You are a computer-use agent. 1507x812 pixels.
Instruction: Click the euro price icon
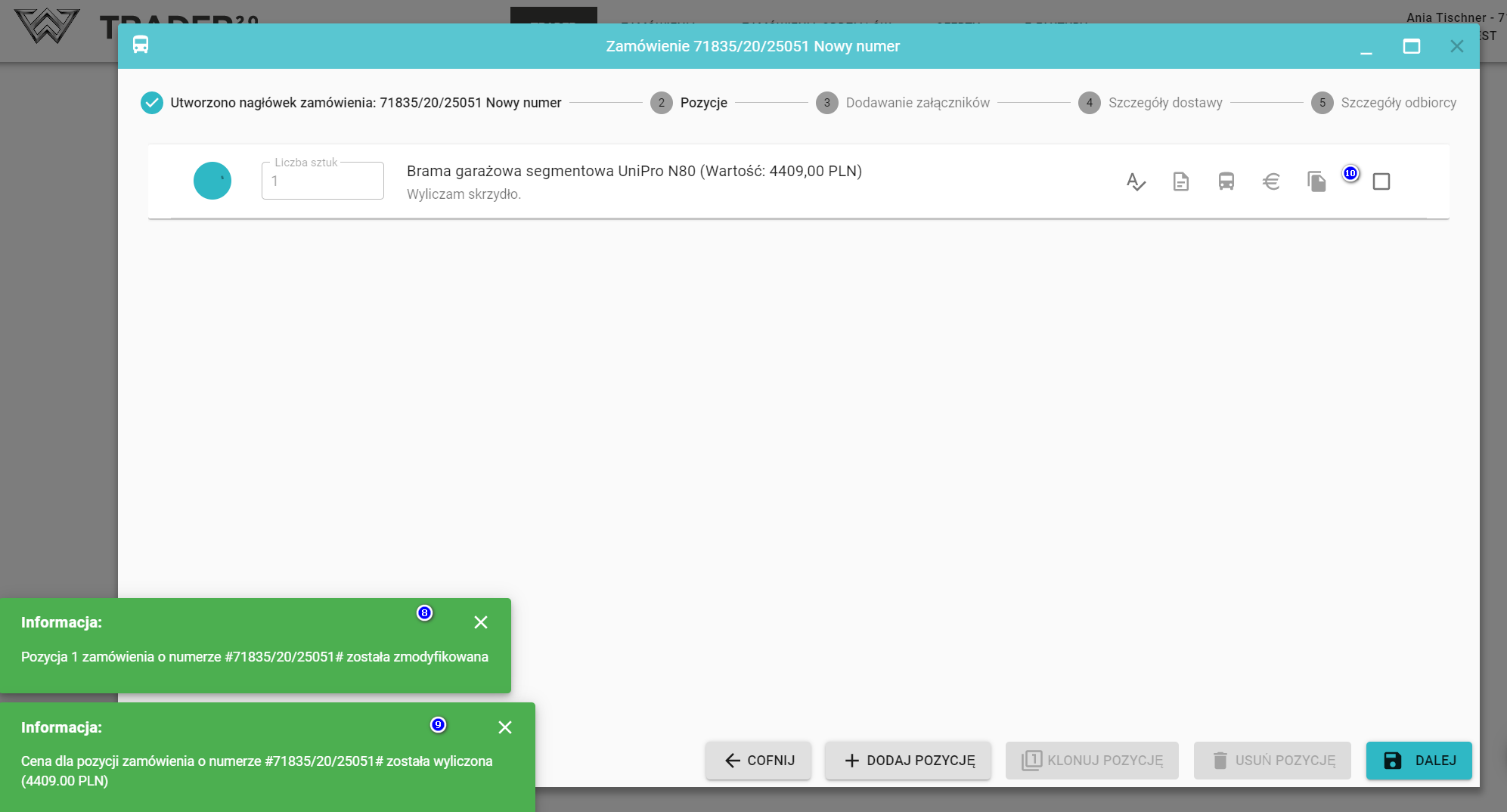[1271, 181]
